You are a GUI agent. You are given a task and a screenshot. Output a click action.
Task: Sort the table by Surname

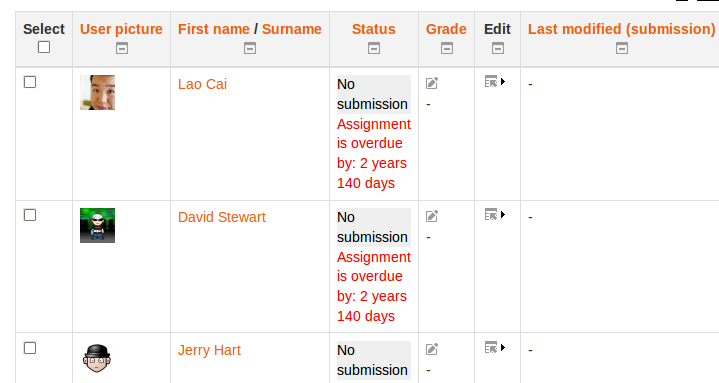292,29
